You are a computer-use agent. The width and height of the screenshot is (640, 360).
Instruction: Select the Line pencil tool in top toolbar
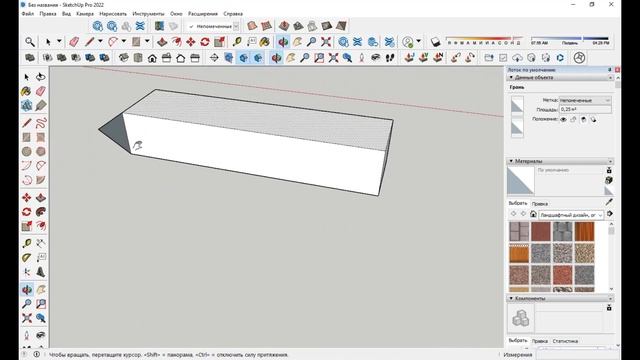pyautogui.click(x=89, y=42)
